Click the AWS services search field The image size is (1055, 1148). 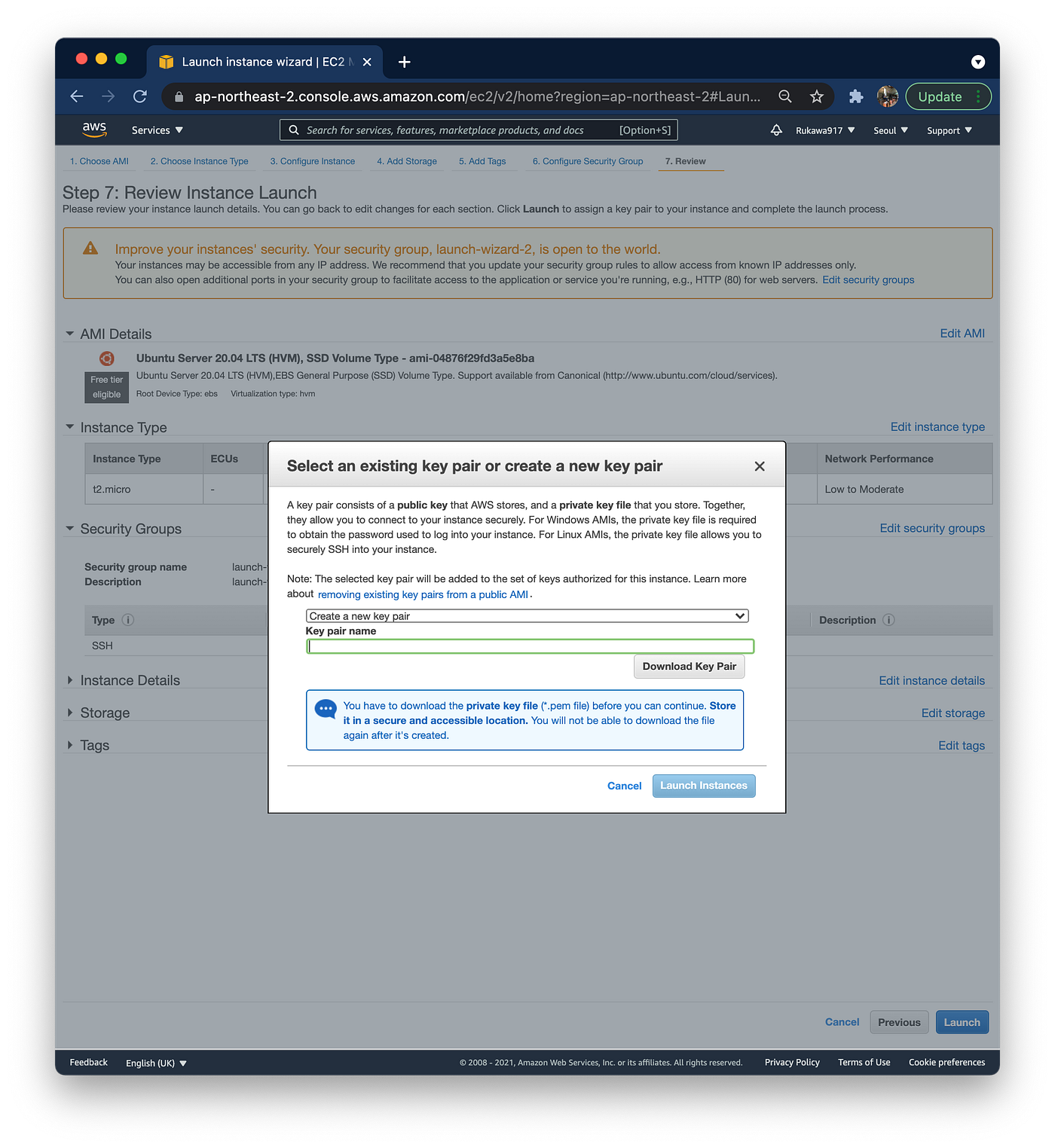point(479,130)
